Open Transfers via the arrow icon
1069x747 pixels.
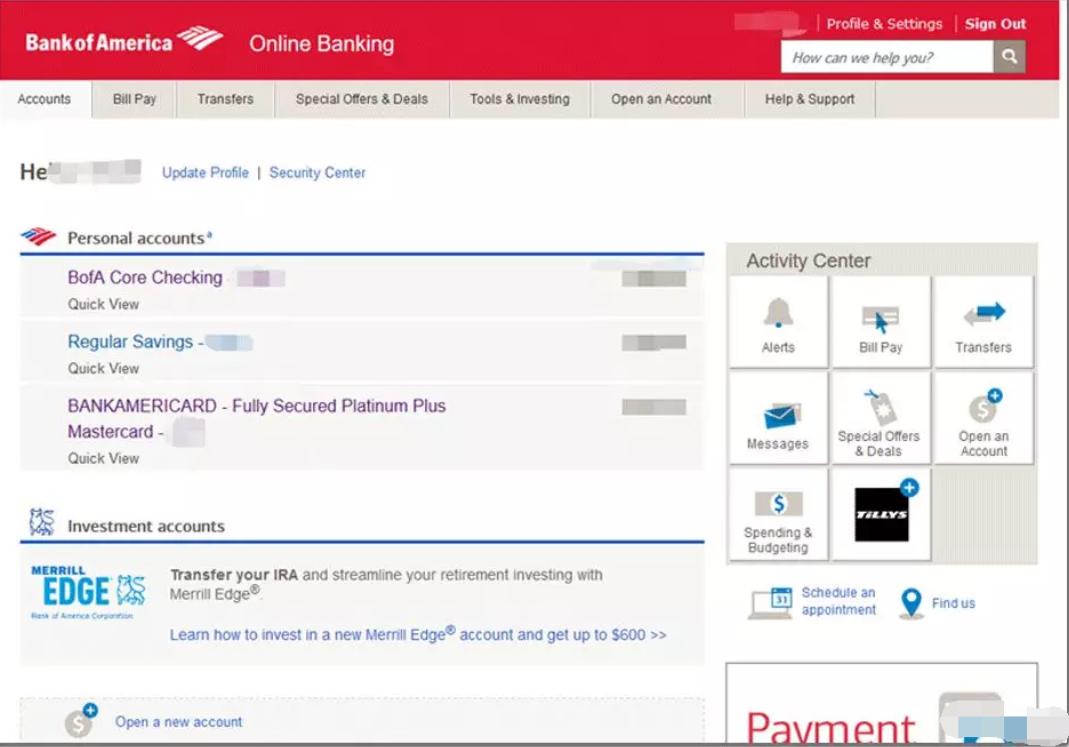[984, 320]
